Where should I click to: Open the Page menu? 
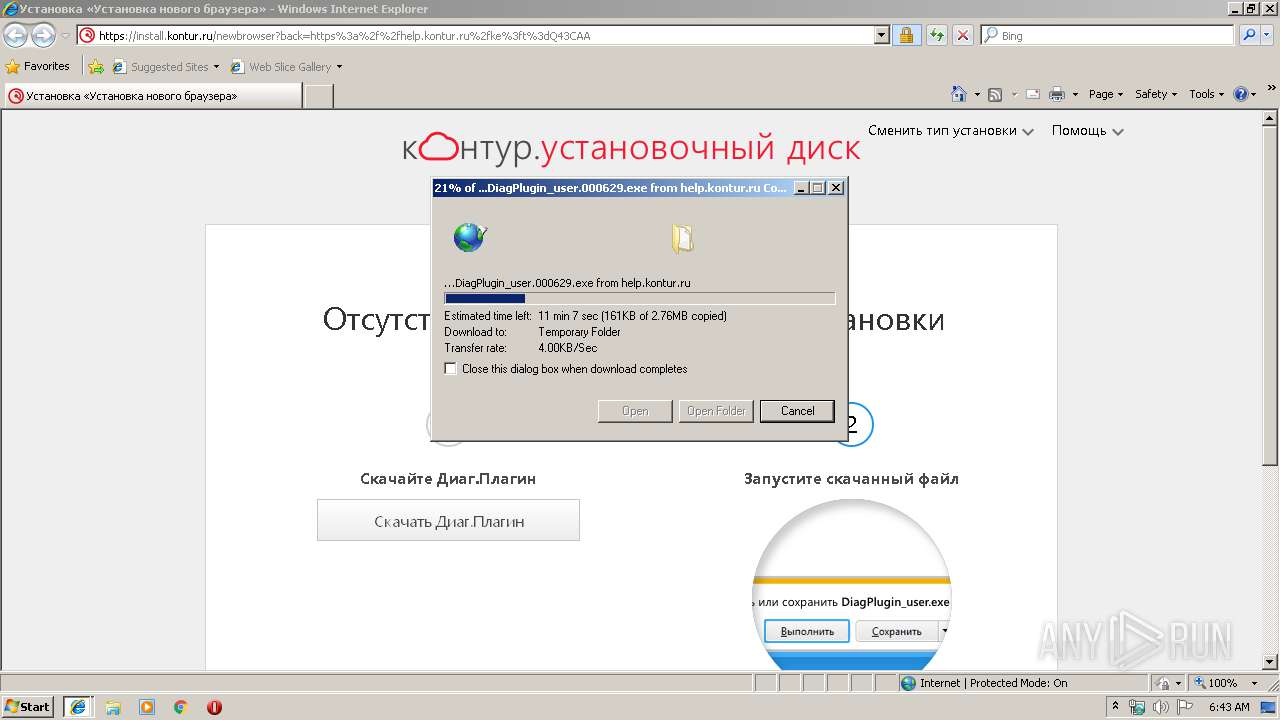pyautogui.click(x=1105, y=94)
